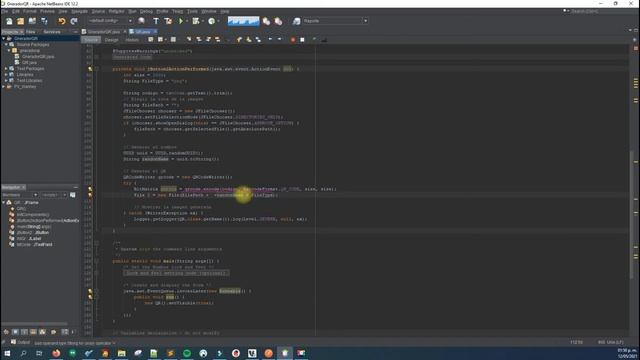Switch to the History editor view
Viewport: 640px width, 360px height.
point(132,40)
